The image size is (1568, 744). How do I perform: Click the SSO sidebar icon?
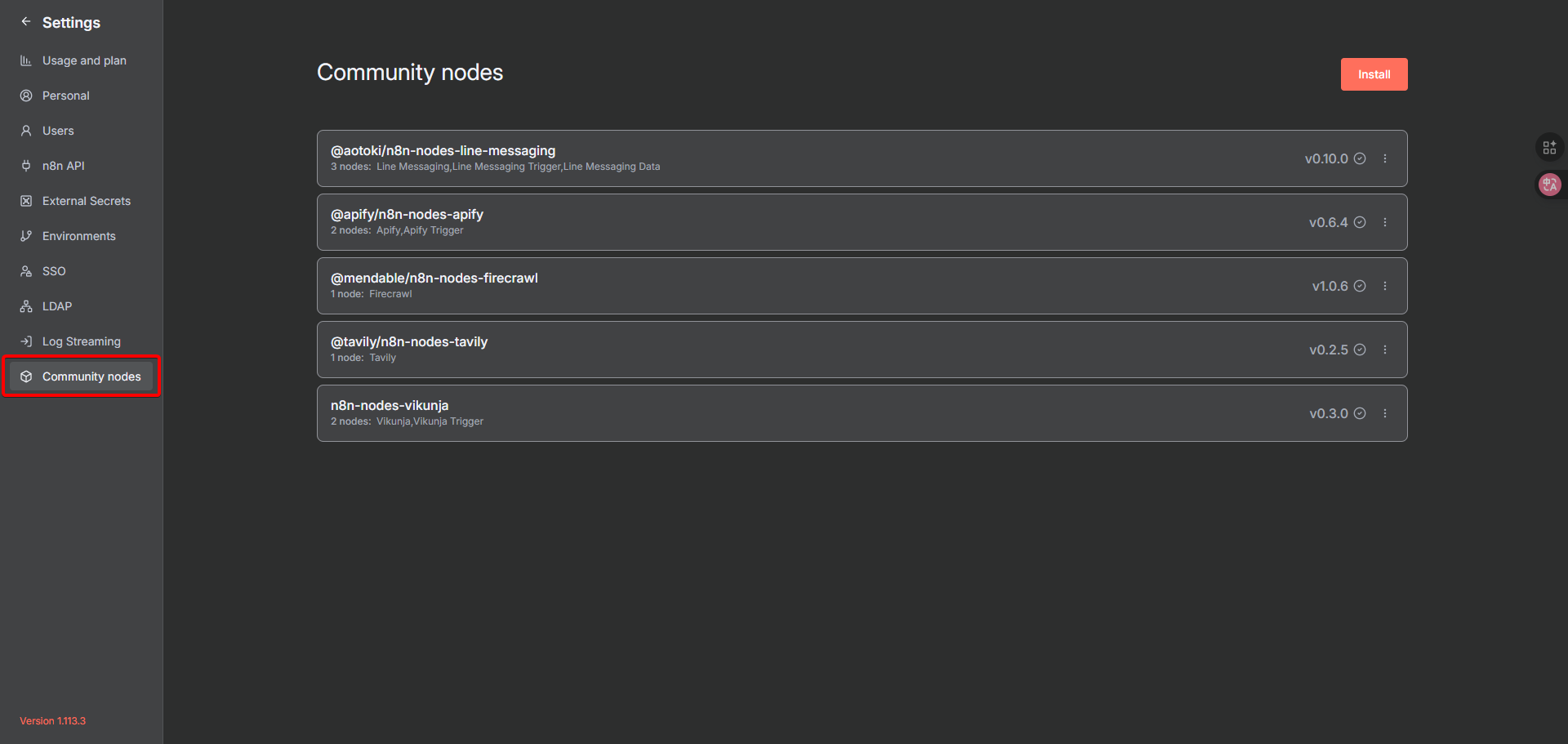[x=26, y=271]
